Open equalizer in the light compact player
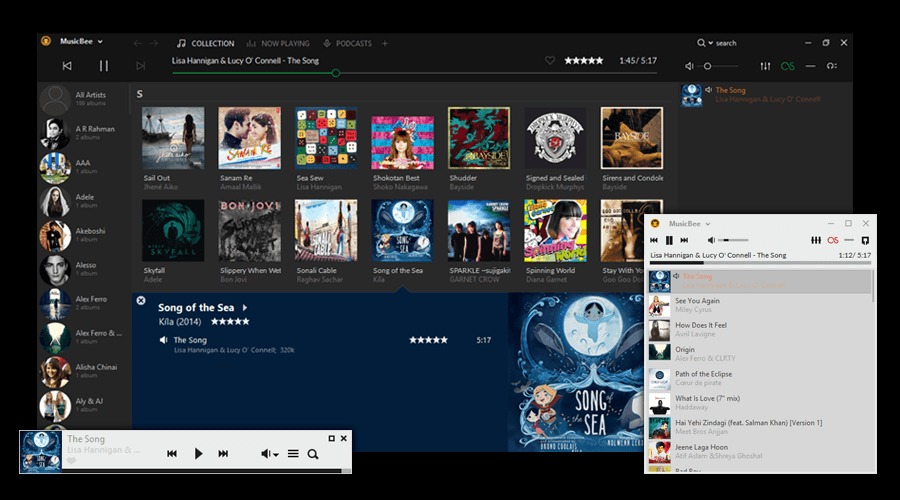900x500 pixels. click(815, 240)
